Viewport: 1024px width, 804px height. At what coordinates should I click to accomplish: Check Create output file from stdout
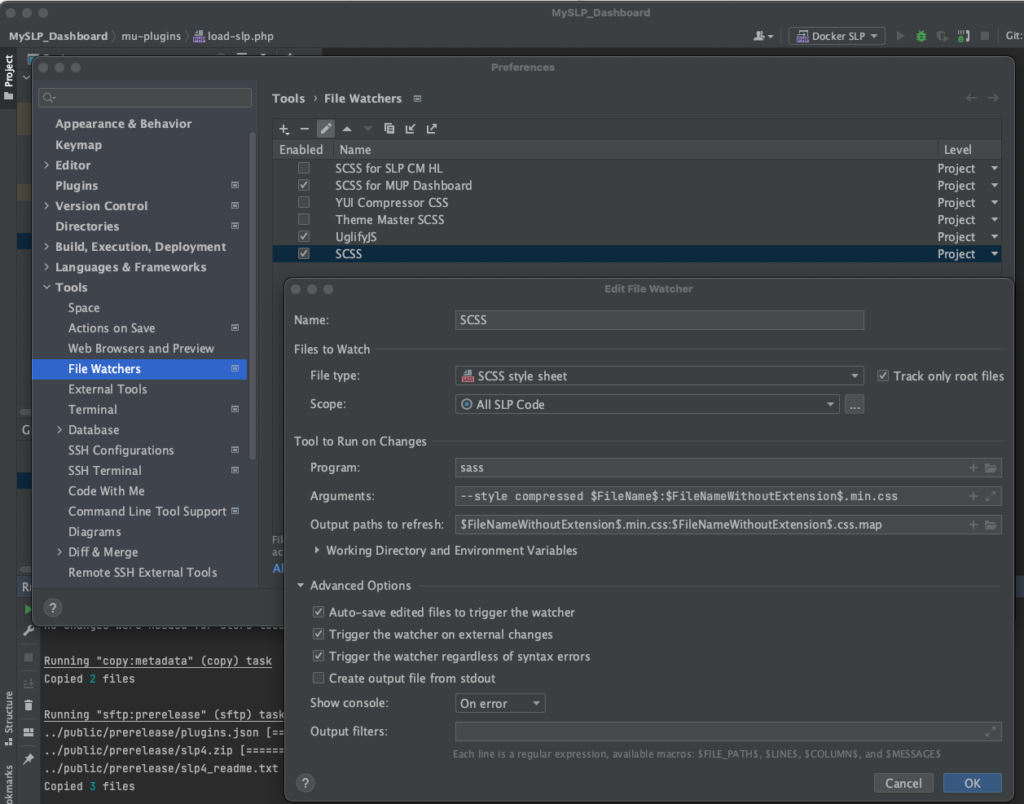pyautogui.click(x=318, y=678)
